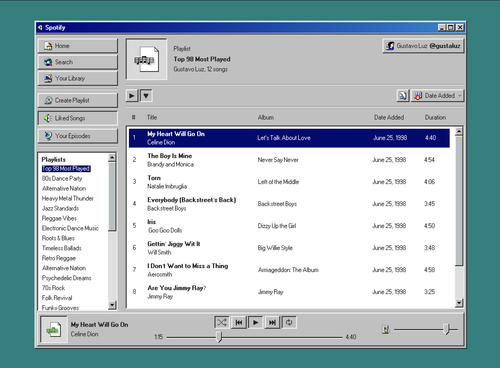Open the Folk Revival playlist
The image size is (500, 368).
click(x=57, y=298)
